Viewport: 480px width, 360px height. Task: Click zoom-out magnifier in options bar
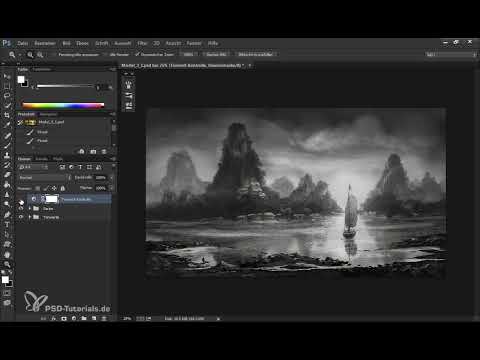[x=40, y=54]
